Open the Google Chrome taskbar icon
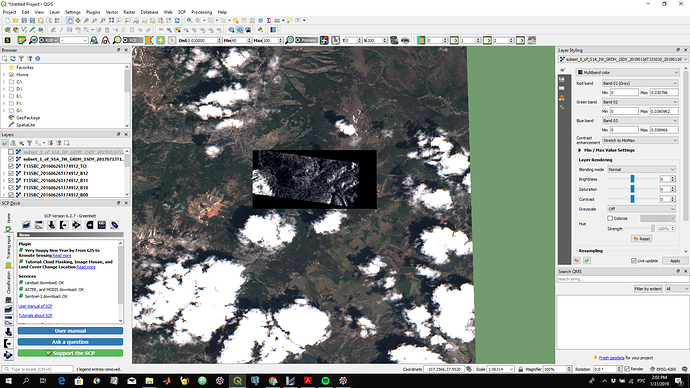This screenshot has width=690, height=388. (x=273, y=381)
